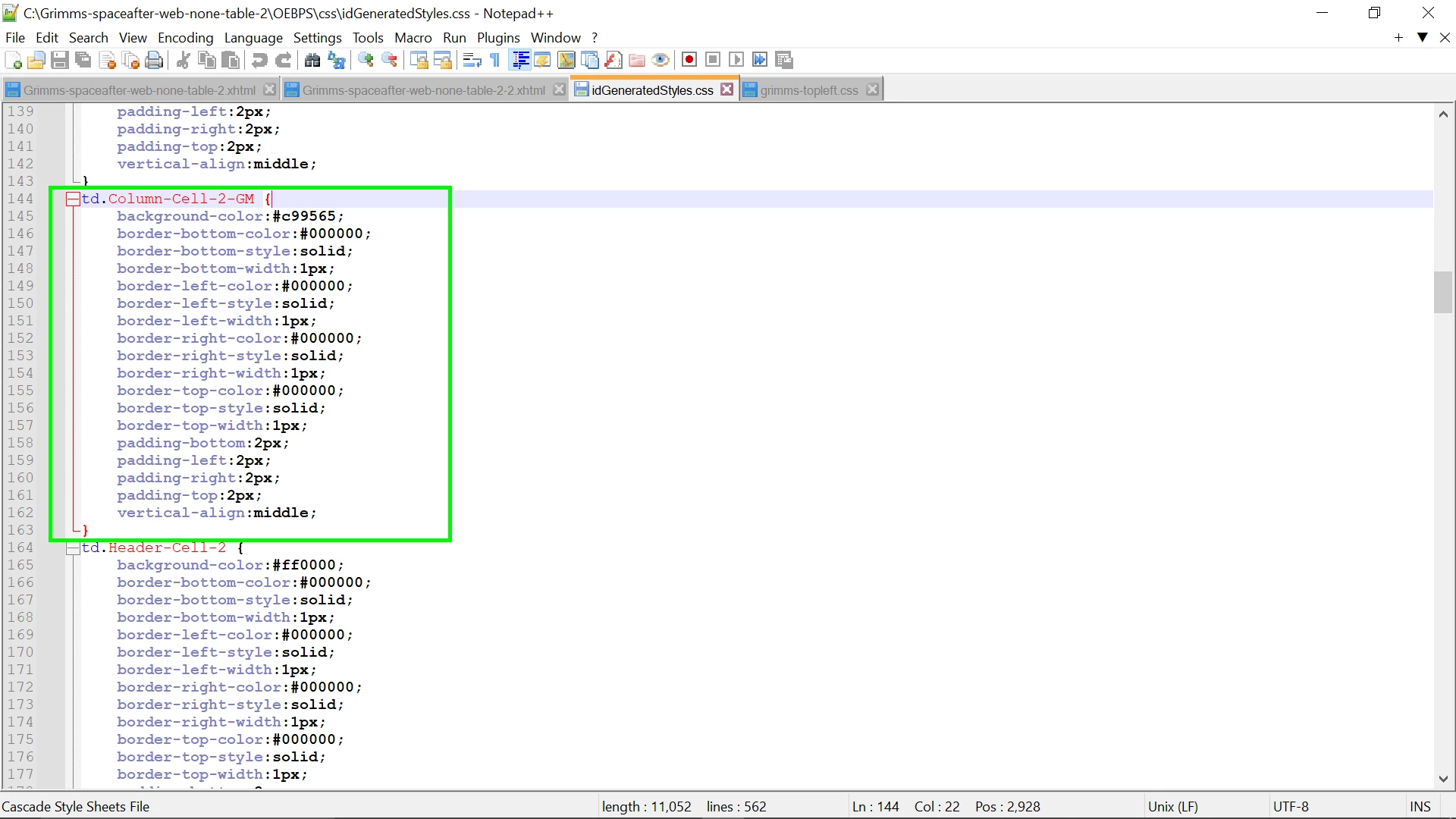Click the UTF-8 encoding status field

pos(1291,807)
